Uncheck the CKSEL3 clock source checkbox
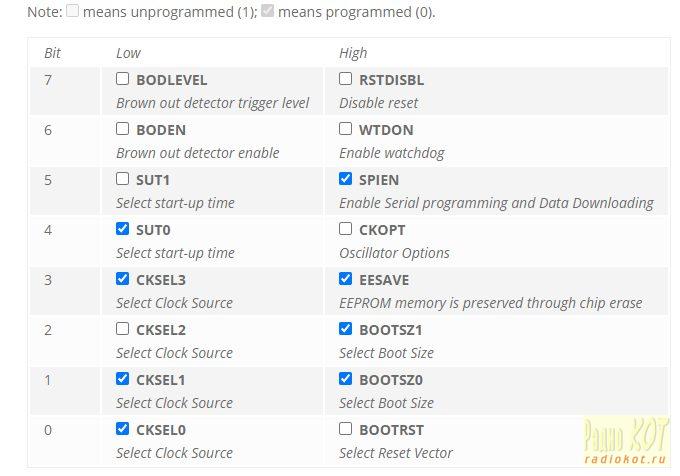This screenshot has height=476, width=680. (x=122, y=279)
